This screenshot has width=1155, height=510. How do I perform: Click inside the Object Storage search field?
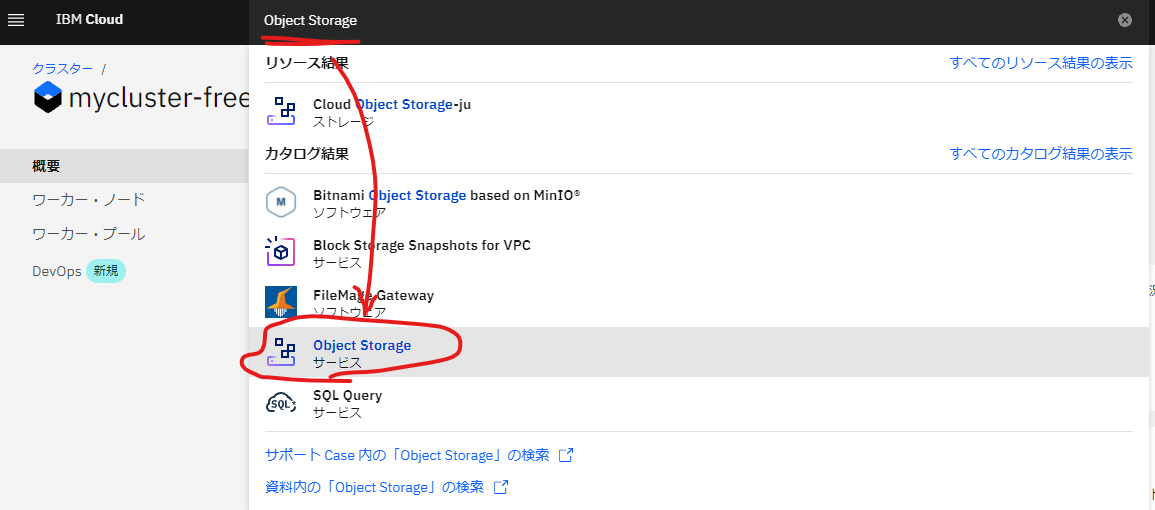680,20
